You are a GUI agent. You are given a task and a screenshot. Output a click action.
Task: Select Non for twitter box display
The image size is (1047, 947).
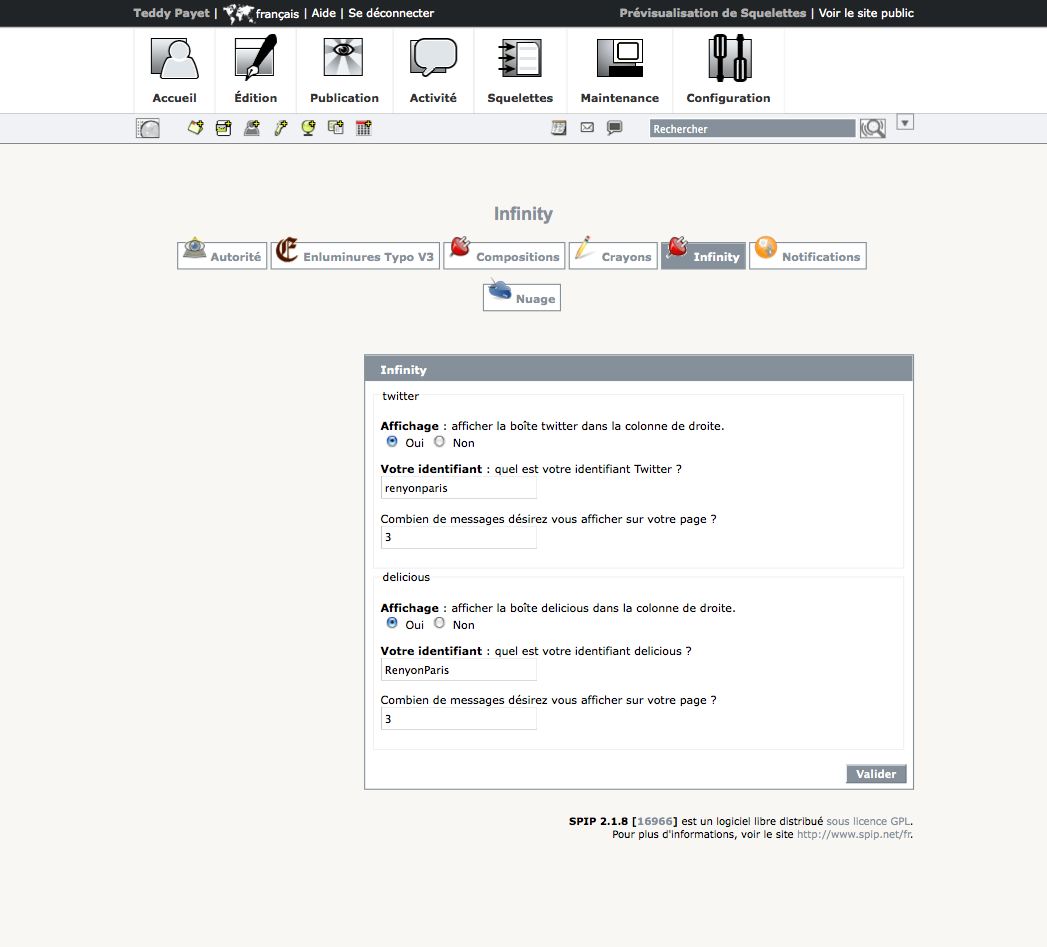[x=440, y=441]
